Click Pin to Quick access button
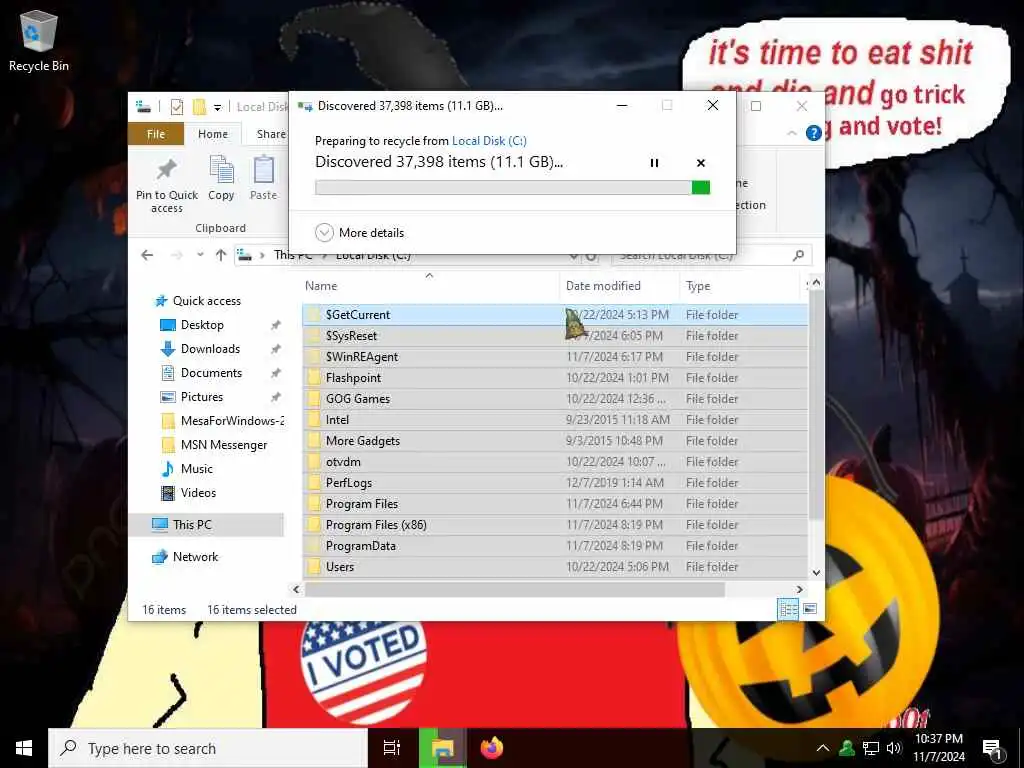 pos(167,185)
